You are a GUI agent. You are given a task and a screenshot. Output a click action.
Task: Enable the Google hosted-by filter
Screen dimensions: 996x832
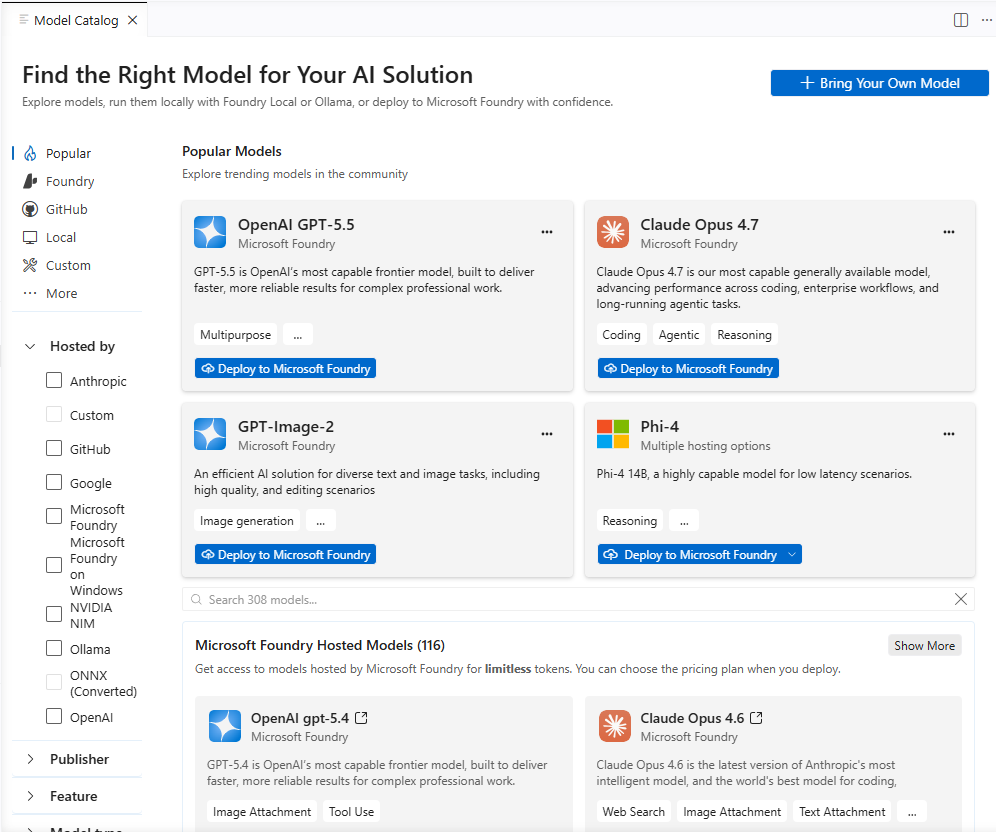[54, 482]
